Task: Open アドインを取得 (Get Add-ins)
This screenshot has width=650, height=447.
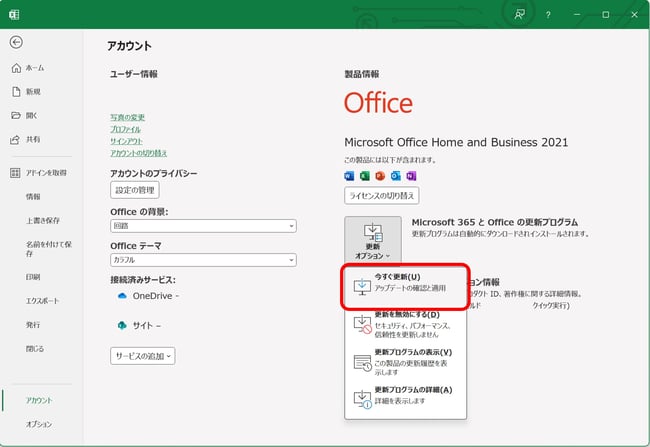Action: [46, 173]
